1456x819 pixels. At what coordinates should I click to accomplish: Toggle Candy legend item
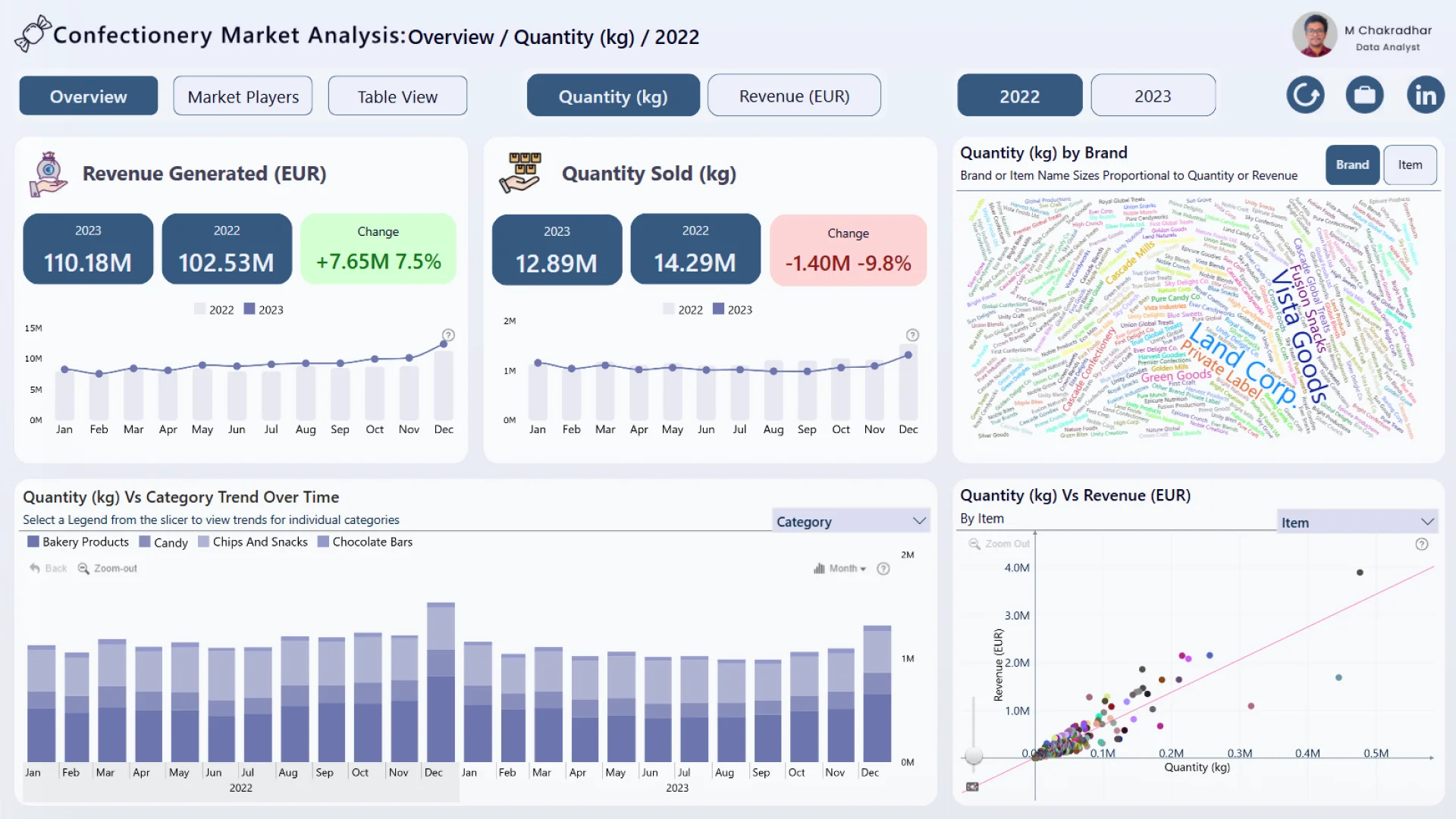pos(164,542)
